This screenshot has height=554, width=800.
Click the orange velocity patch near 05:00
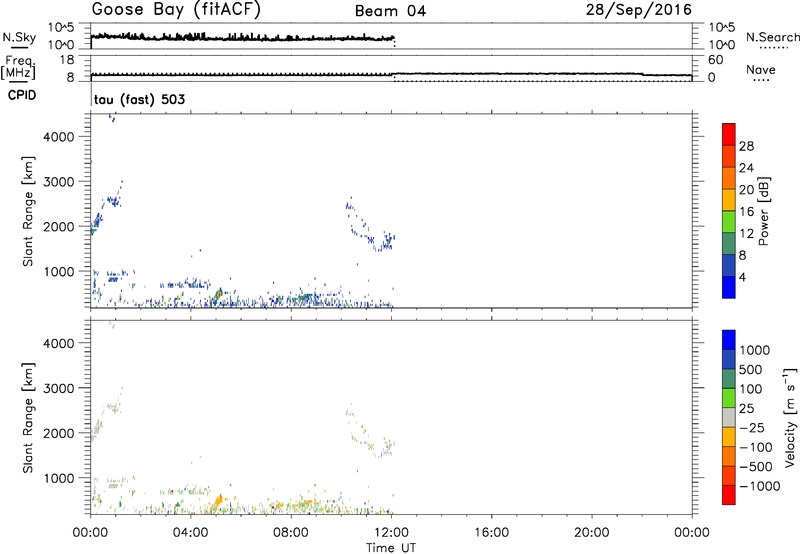(x=218, y=500)
